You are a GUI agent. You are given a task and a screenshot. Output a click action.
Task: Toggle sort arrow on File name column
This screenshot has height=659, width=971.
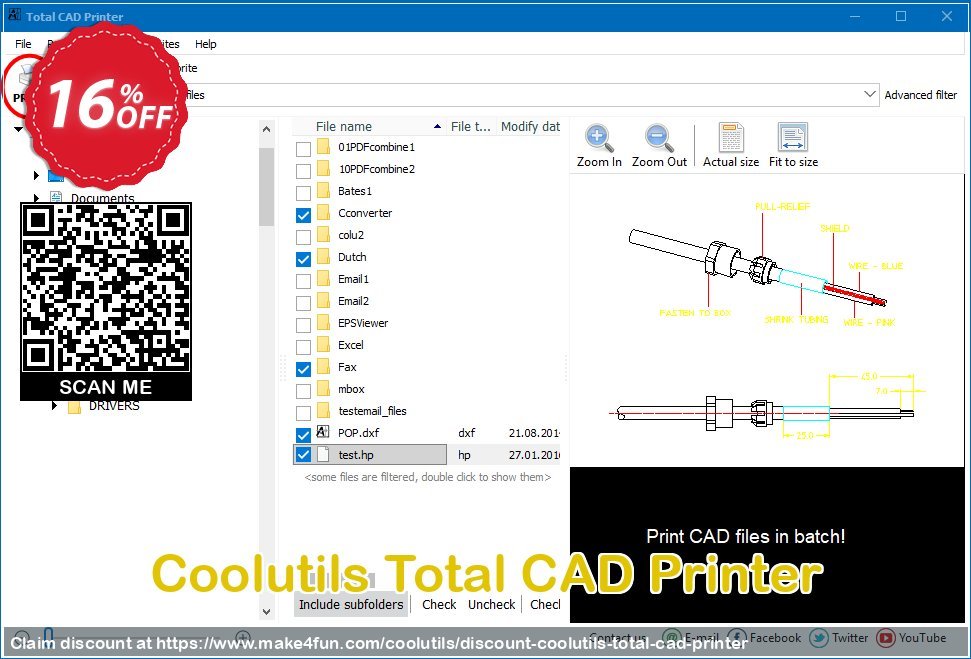[x=437, y=126]
